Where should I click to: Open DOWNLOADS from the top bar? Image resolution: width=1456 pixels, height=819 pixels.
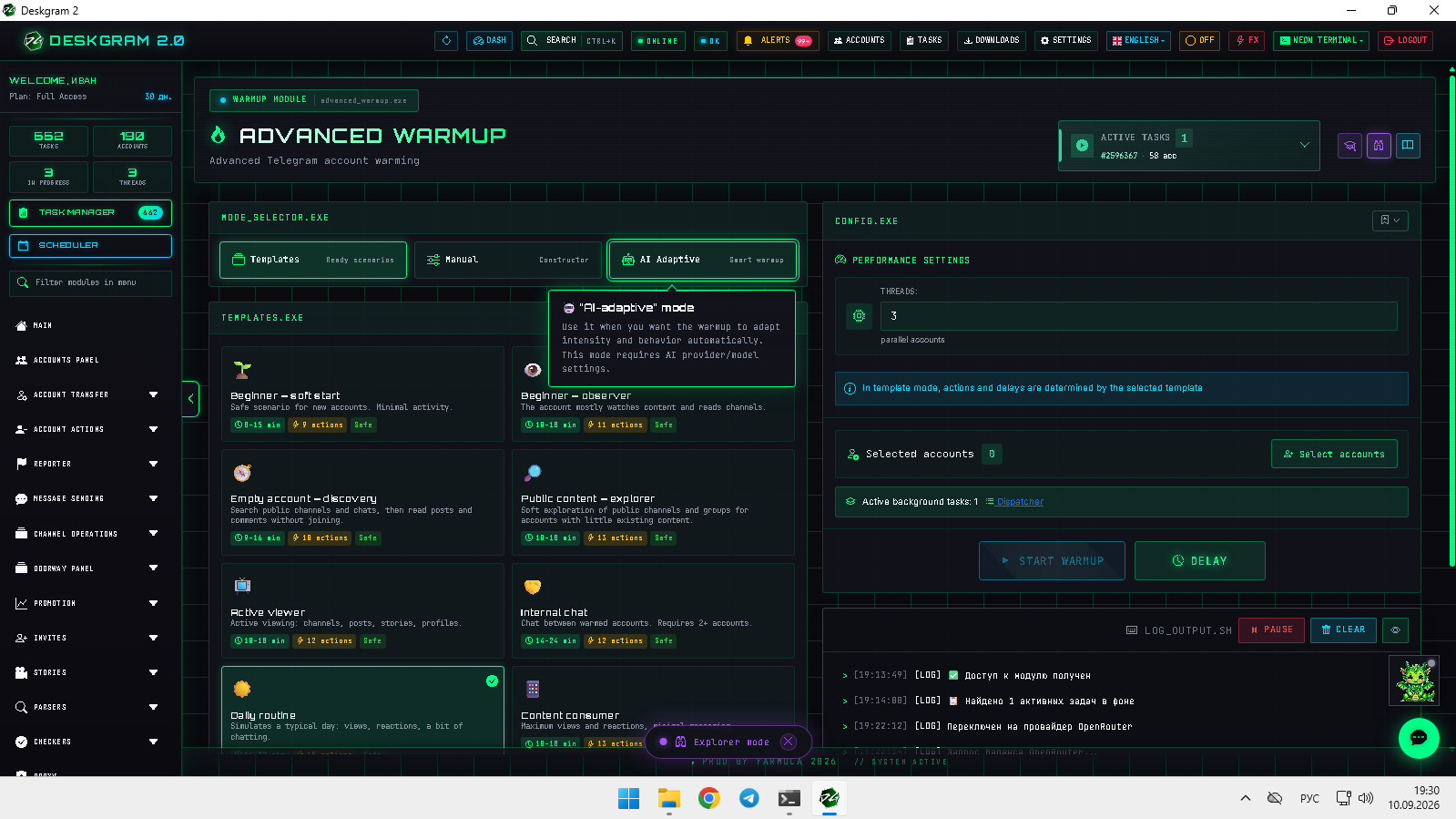coord(992,40)
